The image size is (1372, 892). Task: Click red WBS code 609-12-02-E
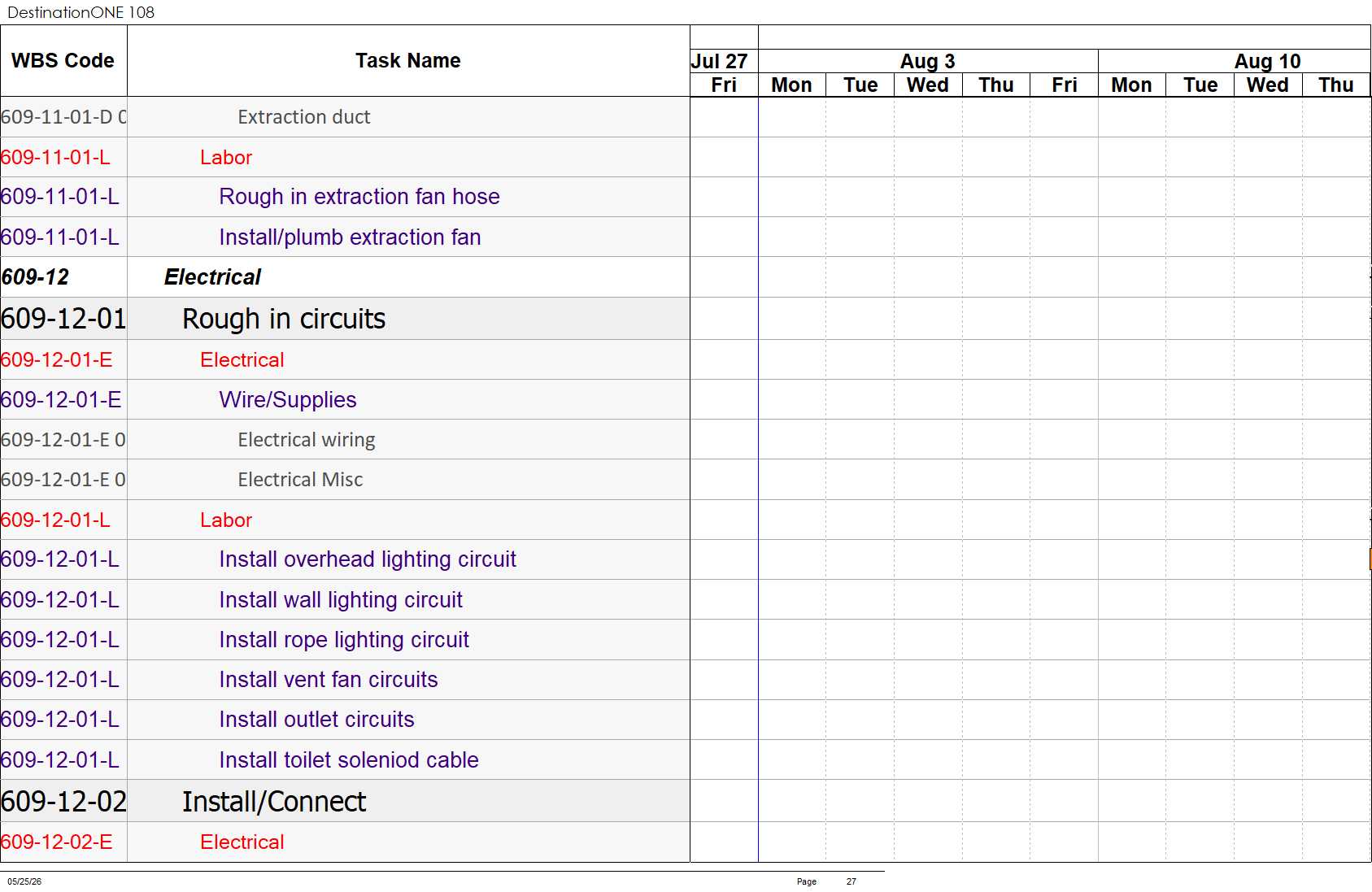coord(57,842)
